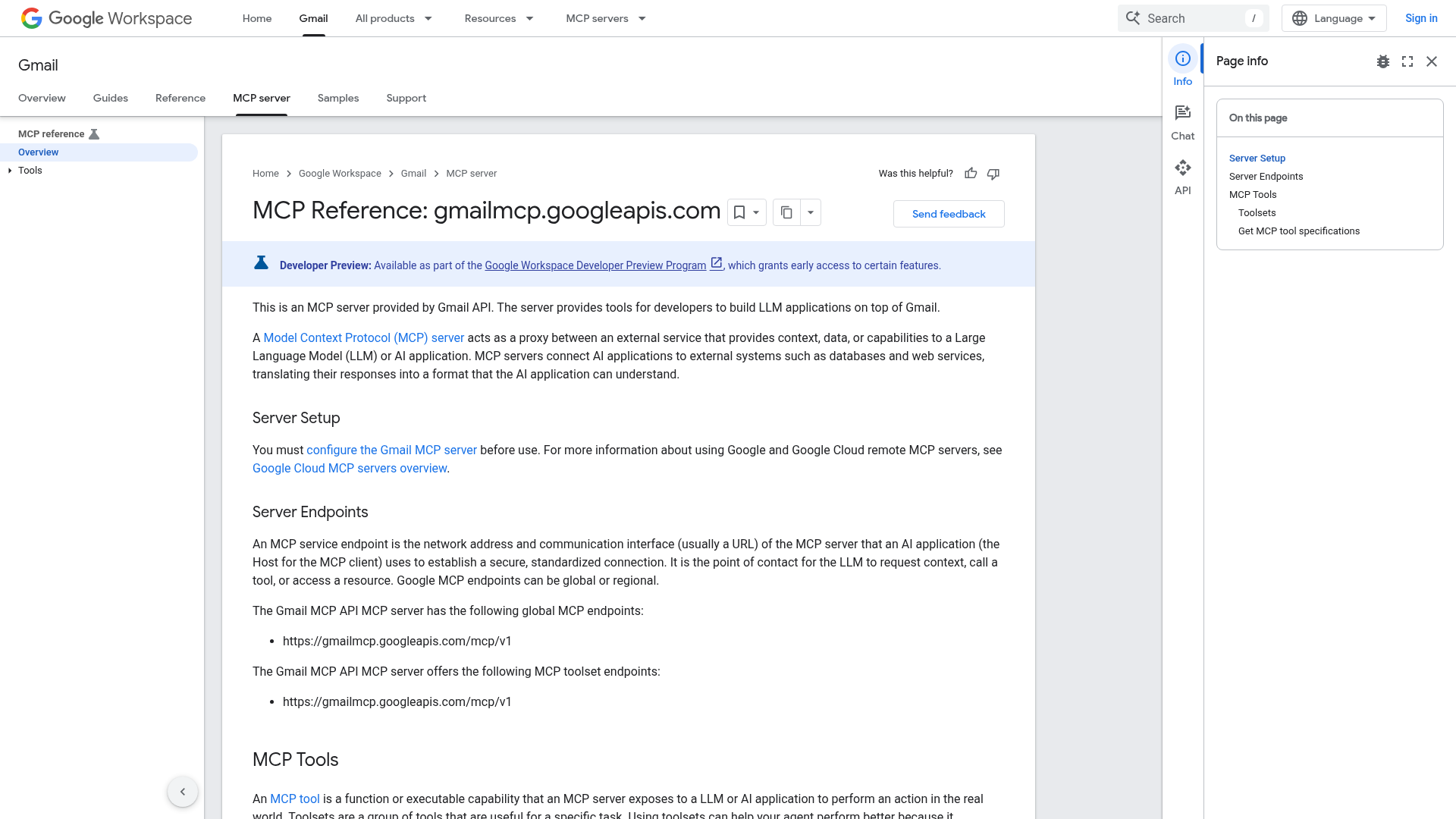Click the Home breadcrumb

[265, 174]
